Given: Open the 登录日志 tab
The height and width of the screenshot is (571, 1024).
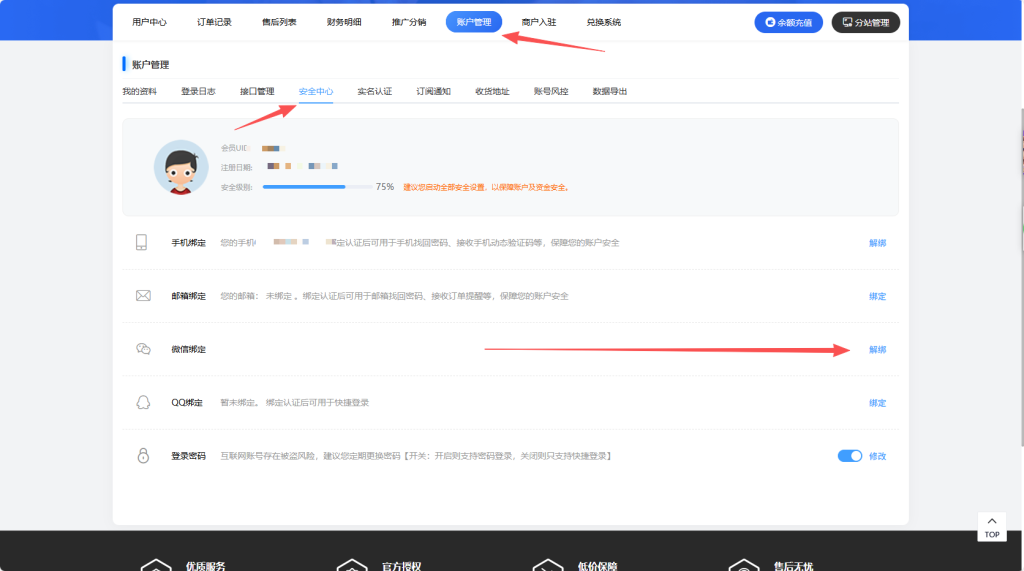Looking at the screenshot, I should coord(198,91).
